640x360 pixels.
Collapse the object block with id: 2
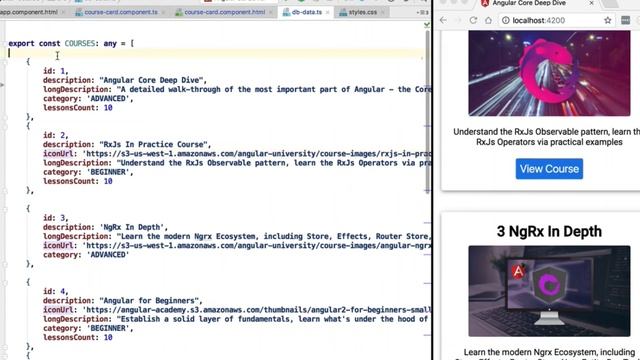click(x=5, y=126)
